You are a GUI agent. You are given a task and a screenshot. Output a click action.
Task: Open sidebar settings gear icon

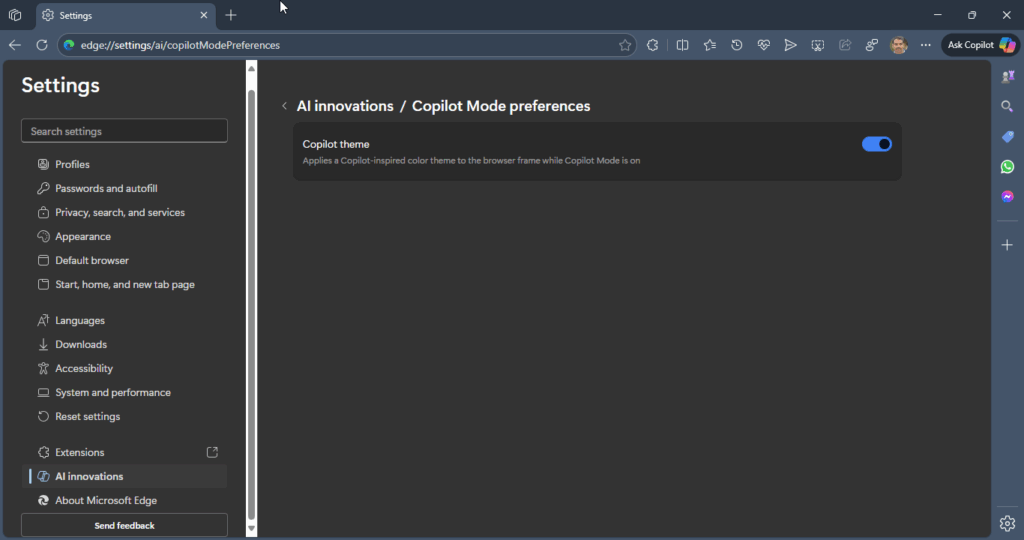(x=1007, y=523)
